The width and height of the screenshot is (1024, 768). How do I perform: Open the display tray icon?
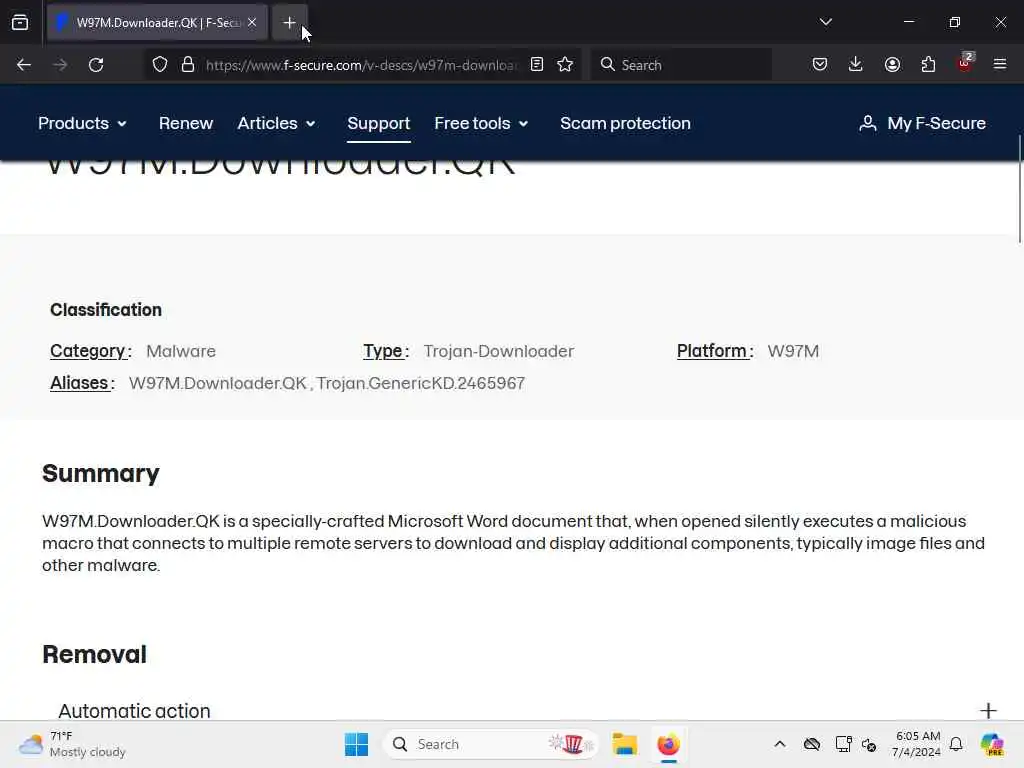[x=843, y=744]
